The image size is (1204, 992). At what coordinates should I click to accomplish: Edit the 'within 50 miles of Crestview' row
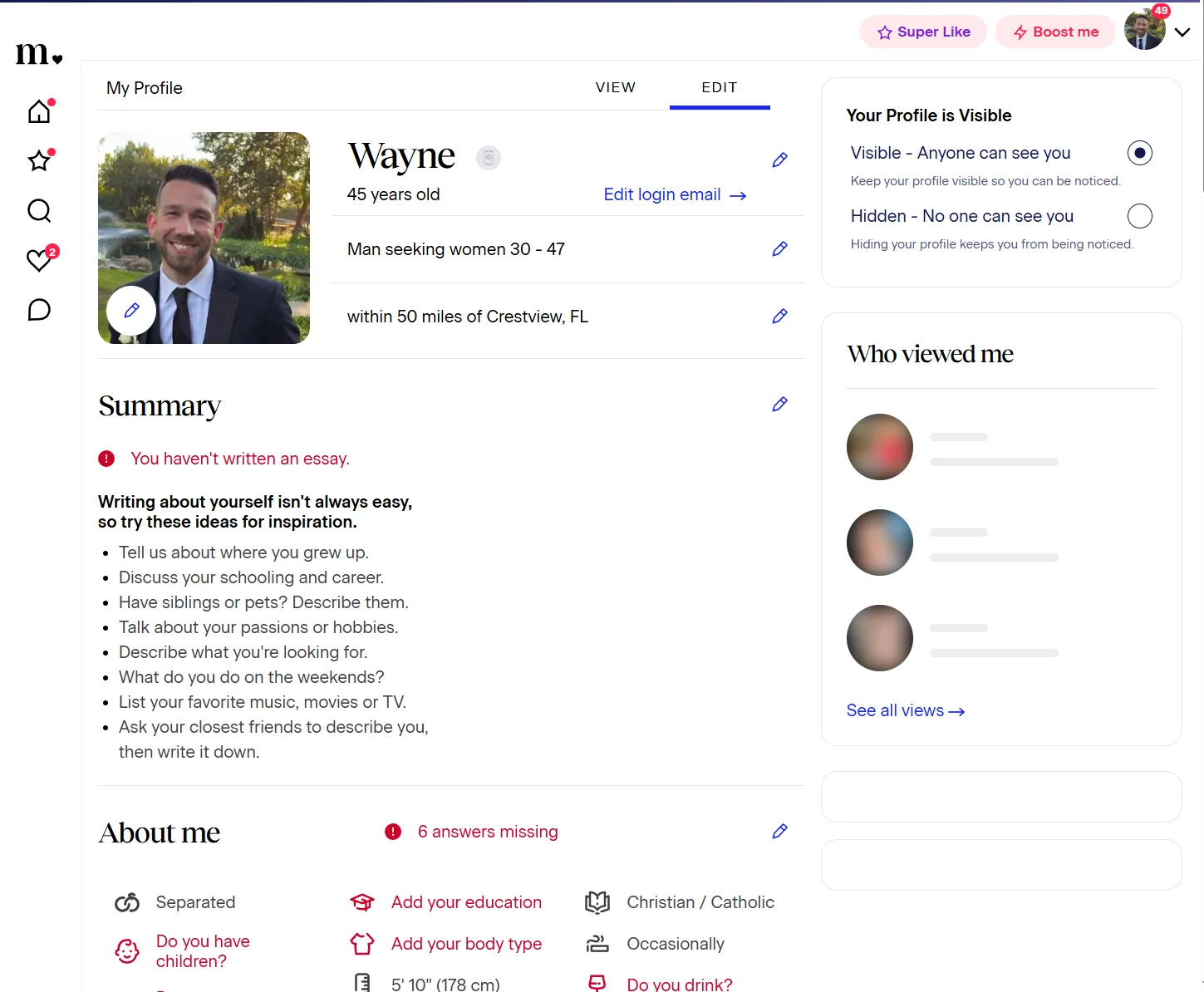click(x=779, y=316)
